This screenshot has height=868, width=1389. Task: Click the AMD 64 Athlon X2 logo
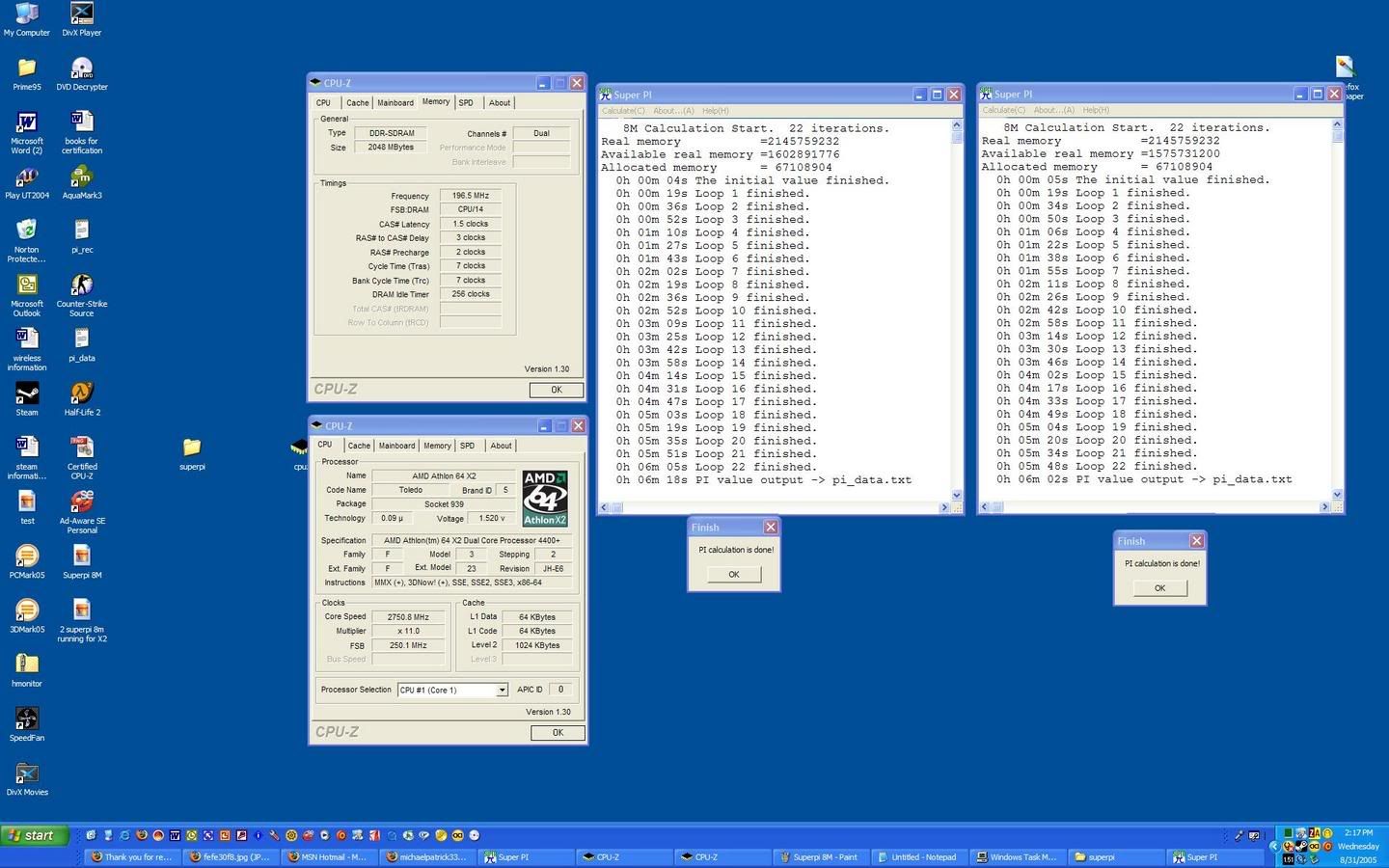pos(545,498)
